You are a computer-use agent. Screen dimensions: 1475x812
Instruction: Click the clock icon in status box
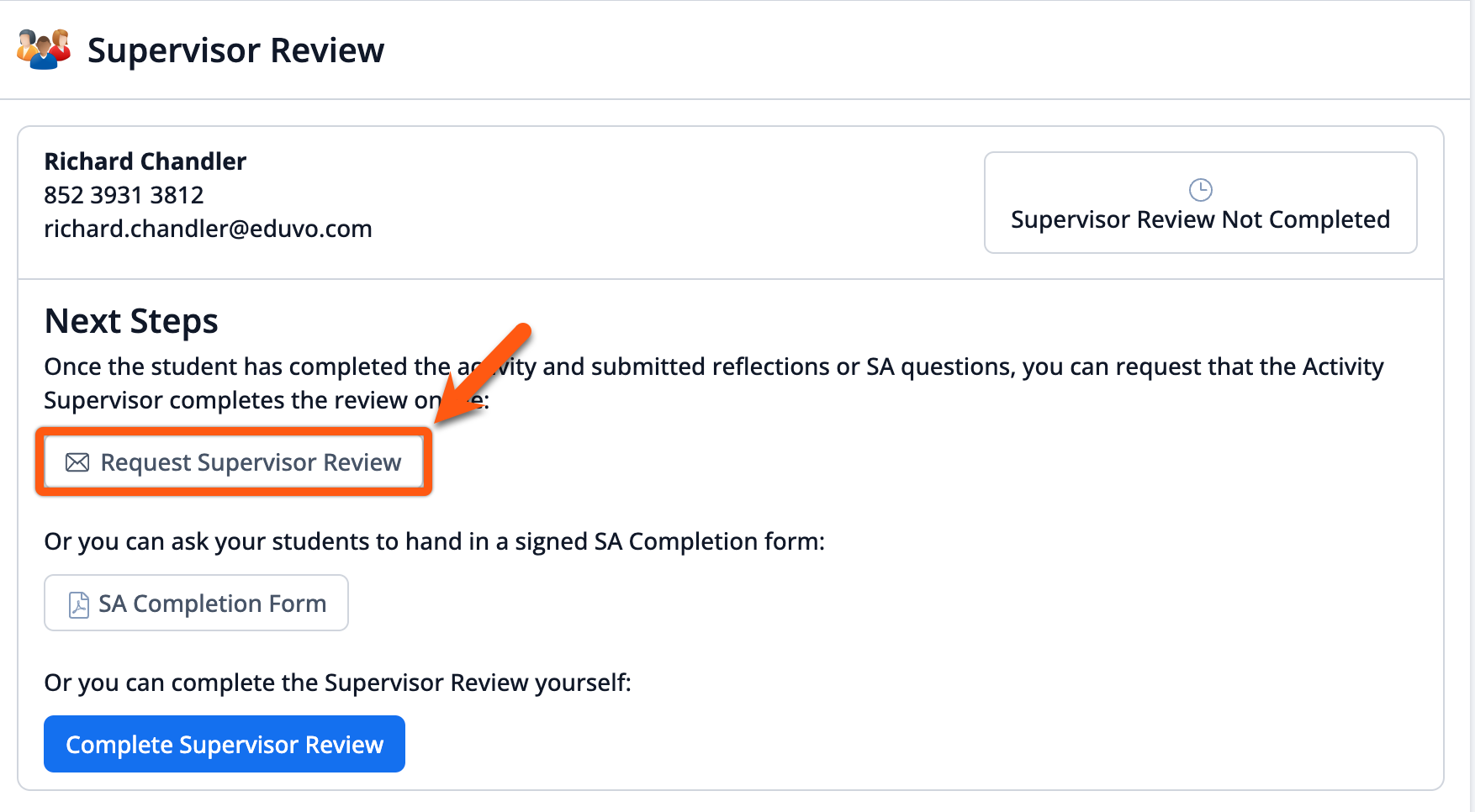point(1200,190)
